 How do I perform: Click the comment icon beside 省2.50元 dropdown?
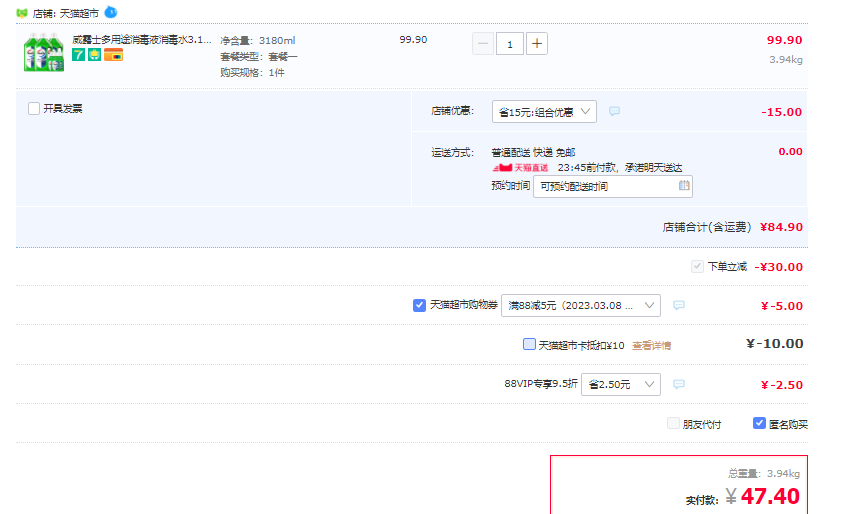(x=679, y=384)
